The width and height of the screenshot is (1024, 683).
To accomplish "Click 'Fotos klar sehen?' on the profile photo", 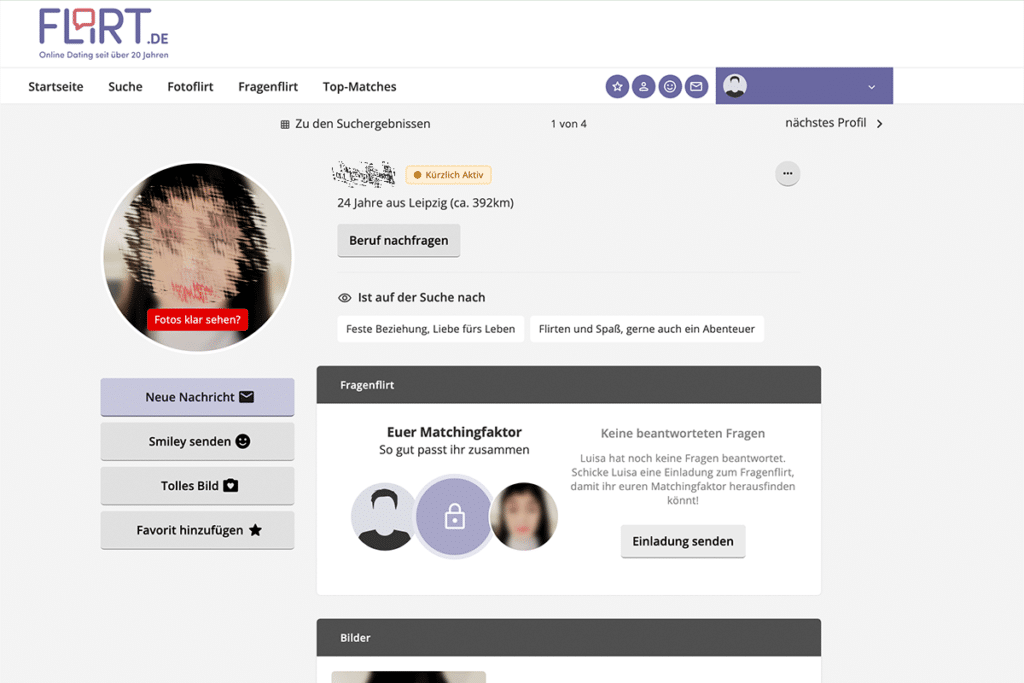I will (x=197, y=320).
